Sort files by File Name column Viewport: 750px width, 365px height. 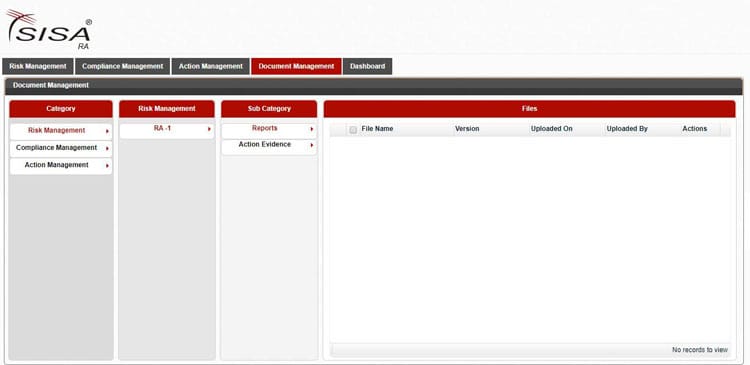point(377,129)
